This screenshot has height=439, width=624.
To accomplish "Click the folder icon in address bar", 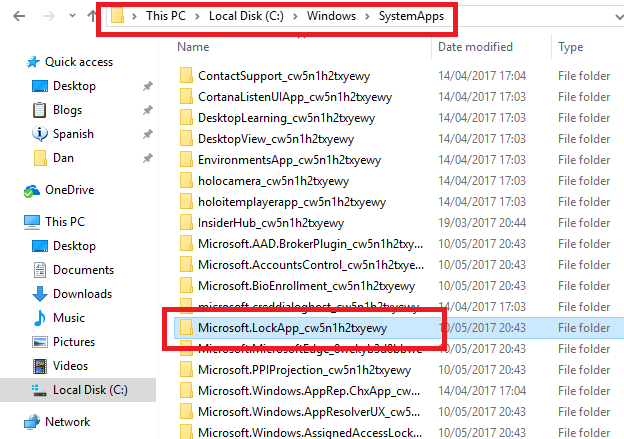I will coord(117,16).
